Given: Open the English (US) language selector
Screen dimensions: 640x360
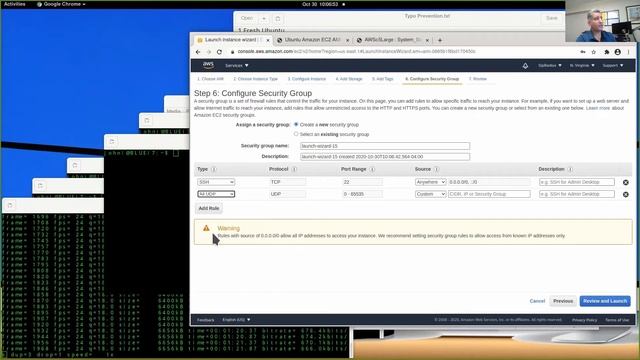Looking at the screenshot, I should click(x=236, y=320).
